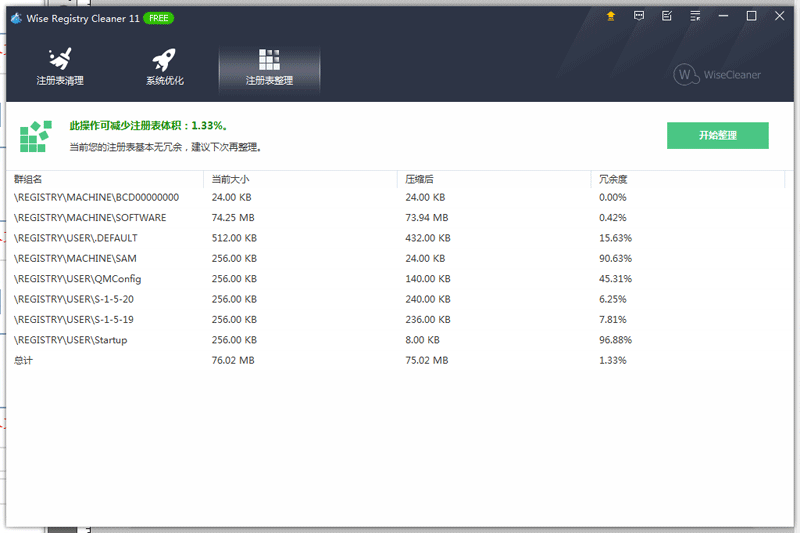Maximize the Wise Registry Cleaner window

pyautogui.click(x=751, y=16)
